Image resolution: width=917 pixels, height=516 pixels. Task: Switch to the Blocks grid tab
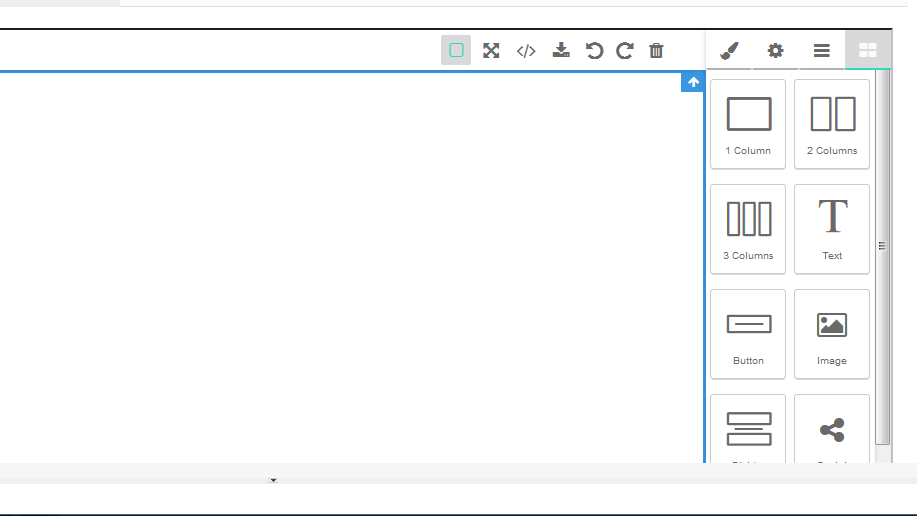click(x=868, y=51)
